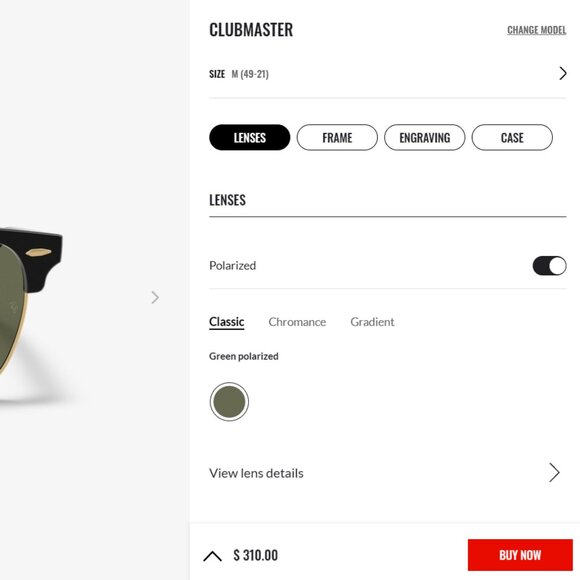Select the CASE customization tab

512,138
